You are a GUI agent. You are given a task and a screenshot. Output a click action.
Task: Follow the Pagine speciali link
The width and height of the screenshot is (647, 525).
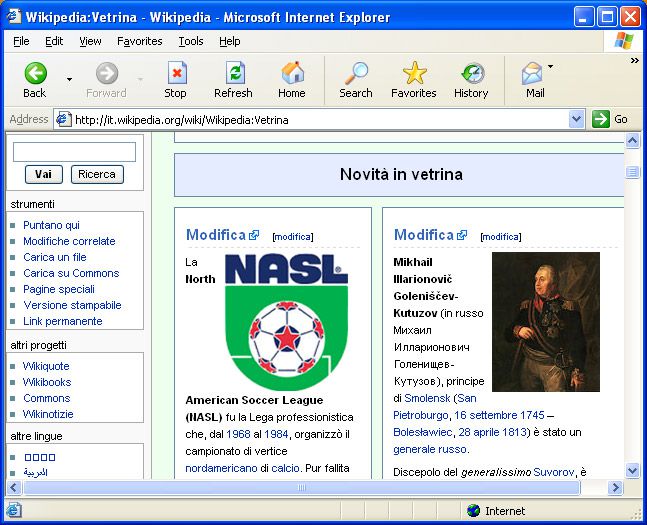pos(58,289)
